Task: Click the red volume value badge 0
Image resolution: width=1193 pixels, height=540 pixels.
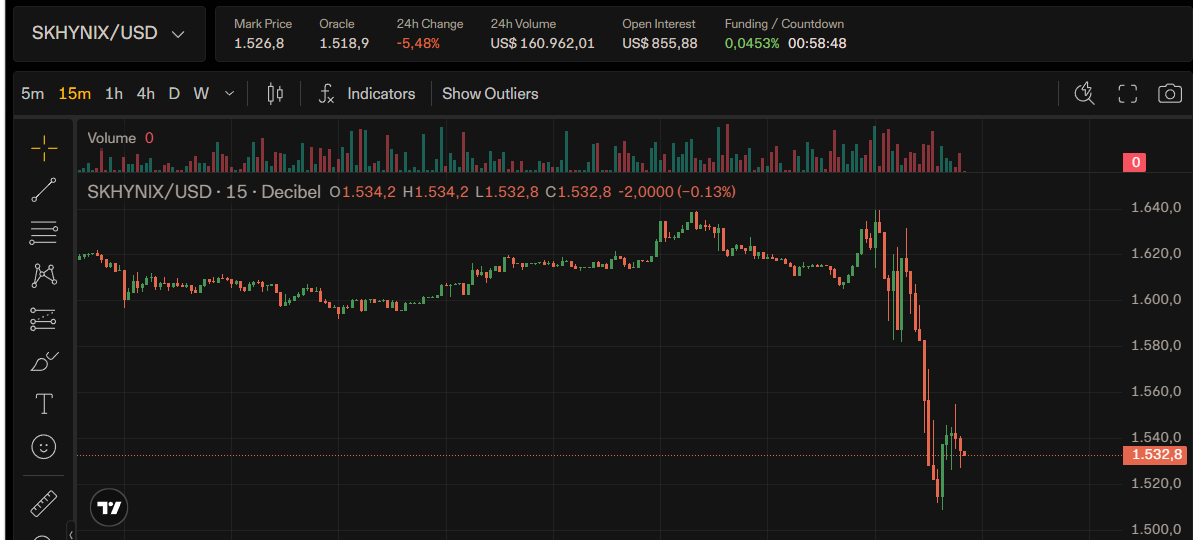Action: [x=1134, y=162]
